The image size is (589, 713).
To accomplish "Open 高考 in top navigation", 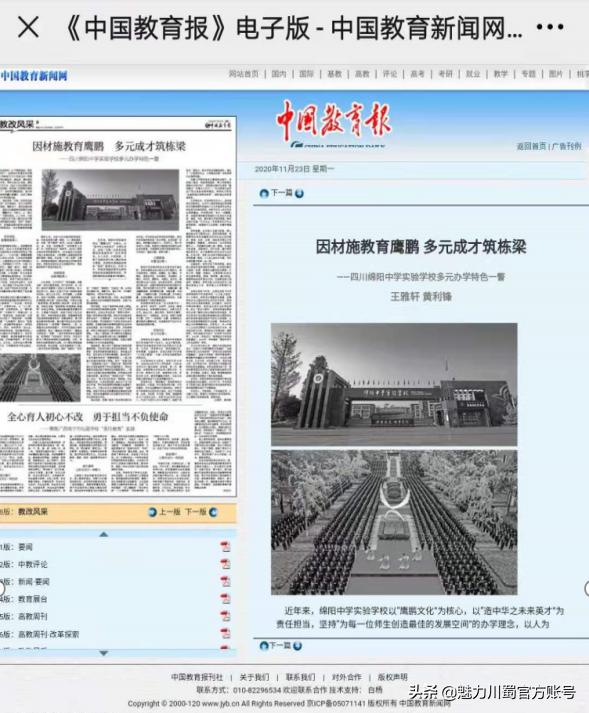I will pyautogui.click(x=418, y=74).
